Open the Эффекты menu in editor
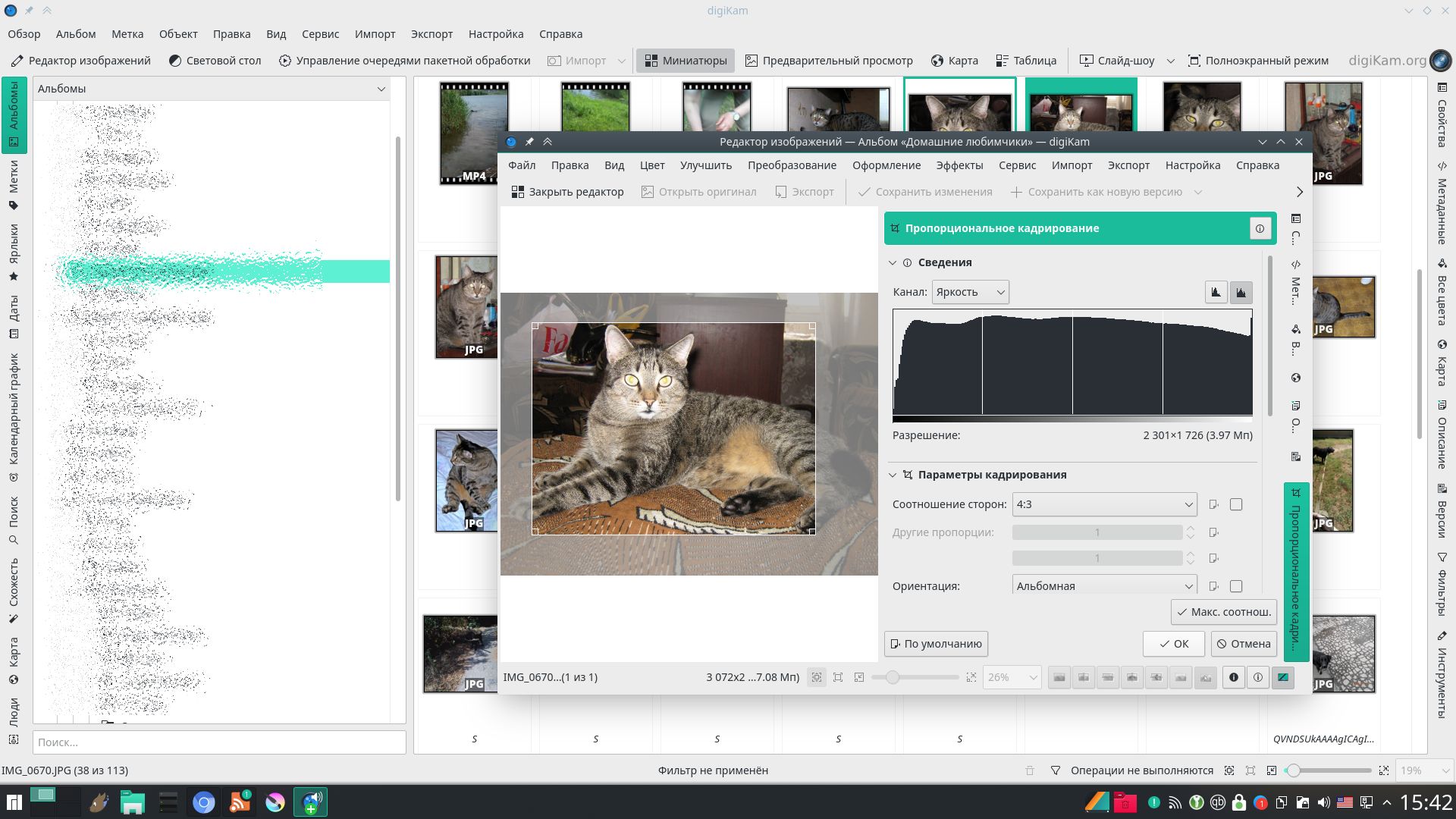The height and width of the screenshot is (819, 1456). [959, 165]
